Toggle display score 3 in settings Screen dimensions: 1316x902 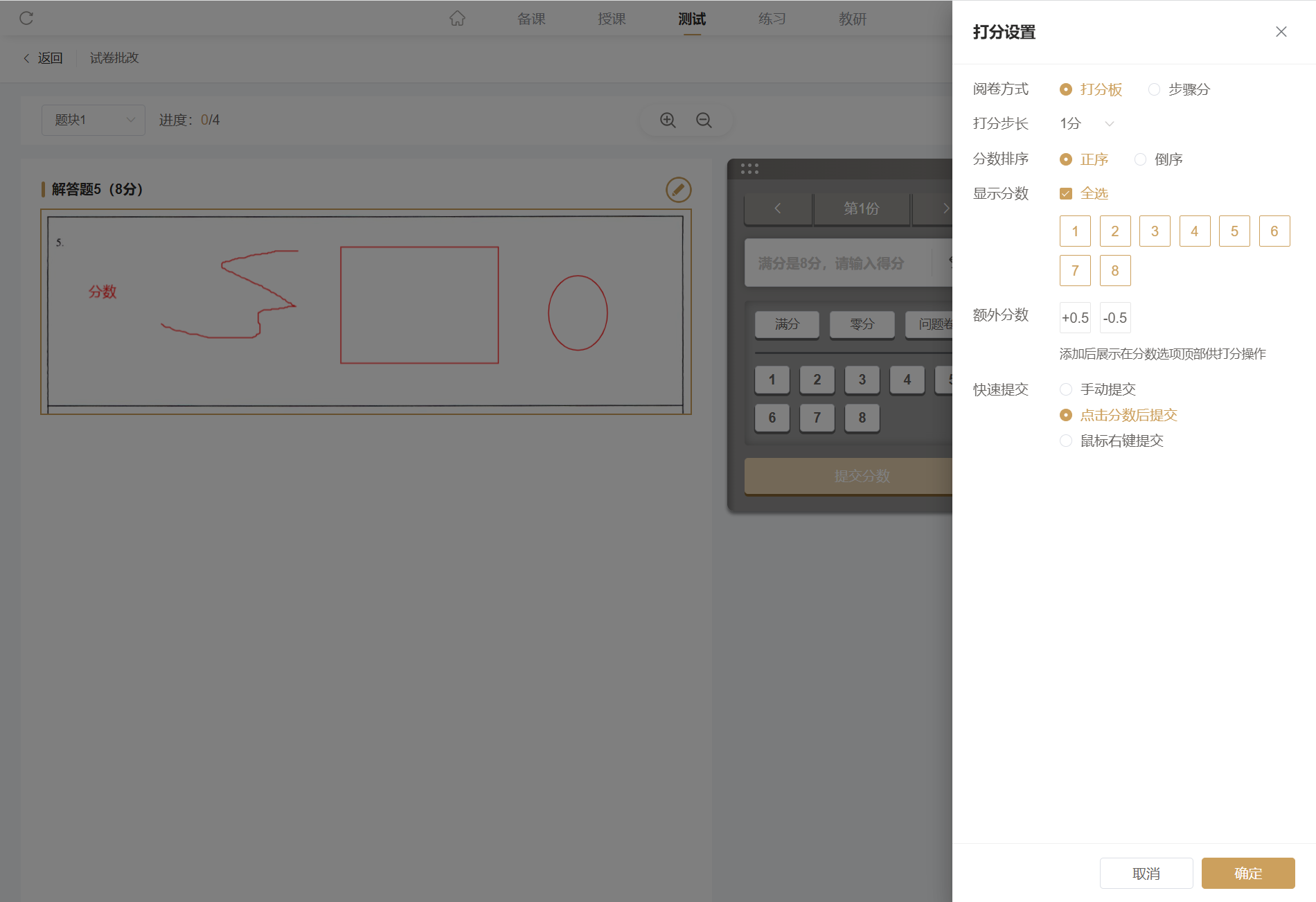[x=1155, y=231]
